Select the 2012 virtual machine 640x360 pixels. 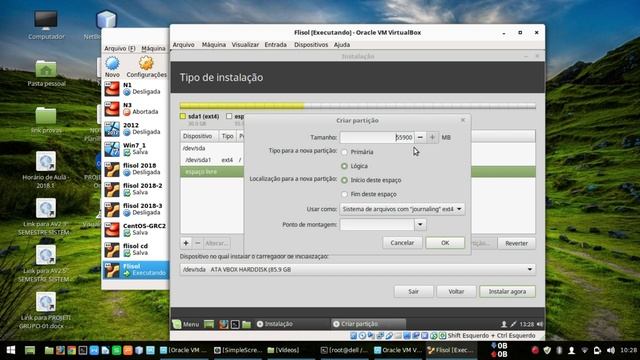pyautogui.click(x=136, y=129)
